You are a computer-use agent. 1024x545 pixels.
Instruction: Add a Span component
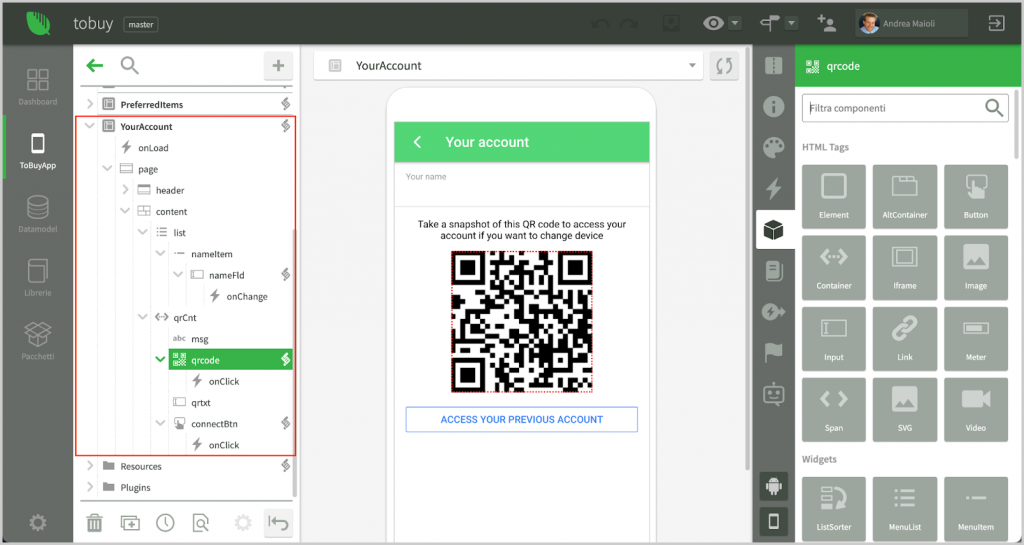(x=834, y=410)
